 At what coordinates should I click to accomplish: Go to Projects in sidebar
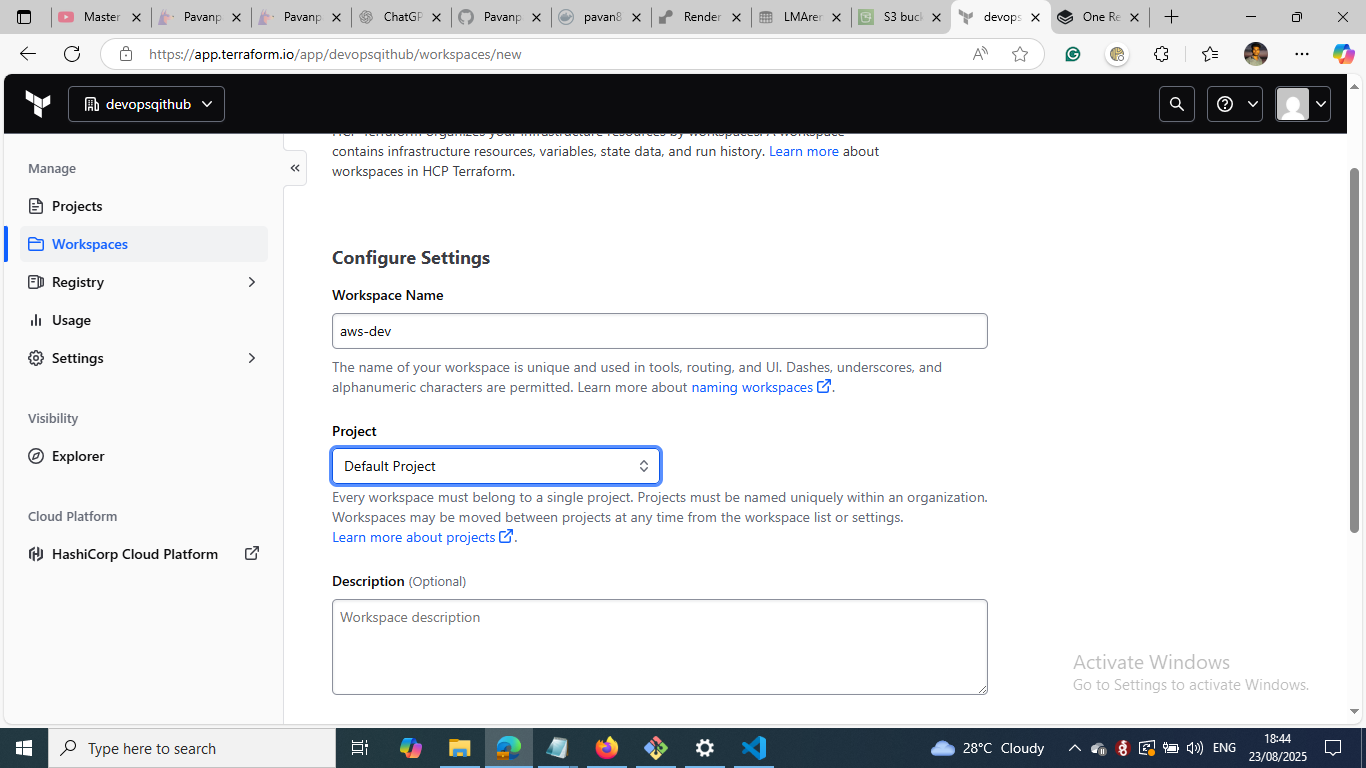coord(77,206)
